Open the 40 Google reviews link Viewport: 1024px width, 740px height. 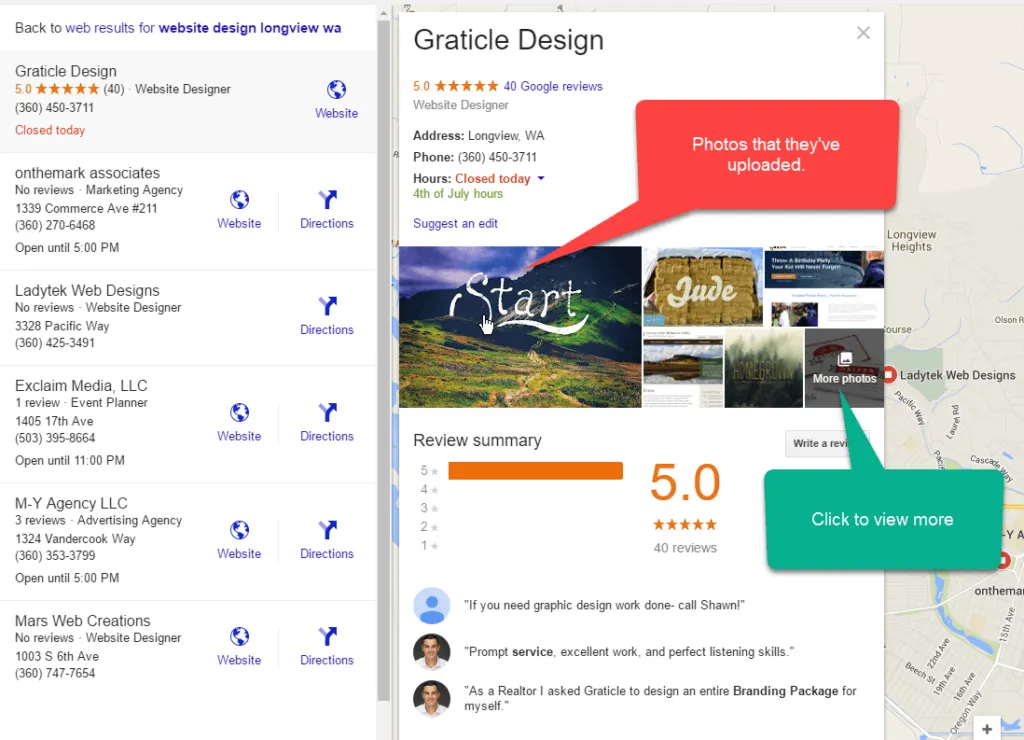(x=553, y=86)
